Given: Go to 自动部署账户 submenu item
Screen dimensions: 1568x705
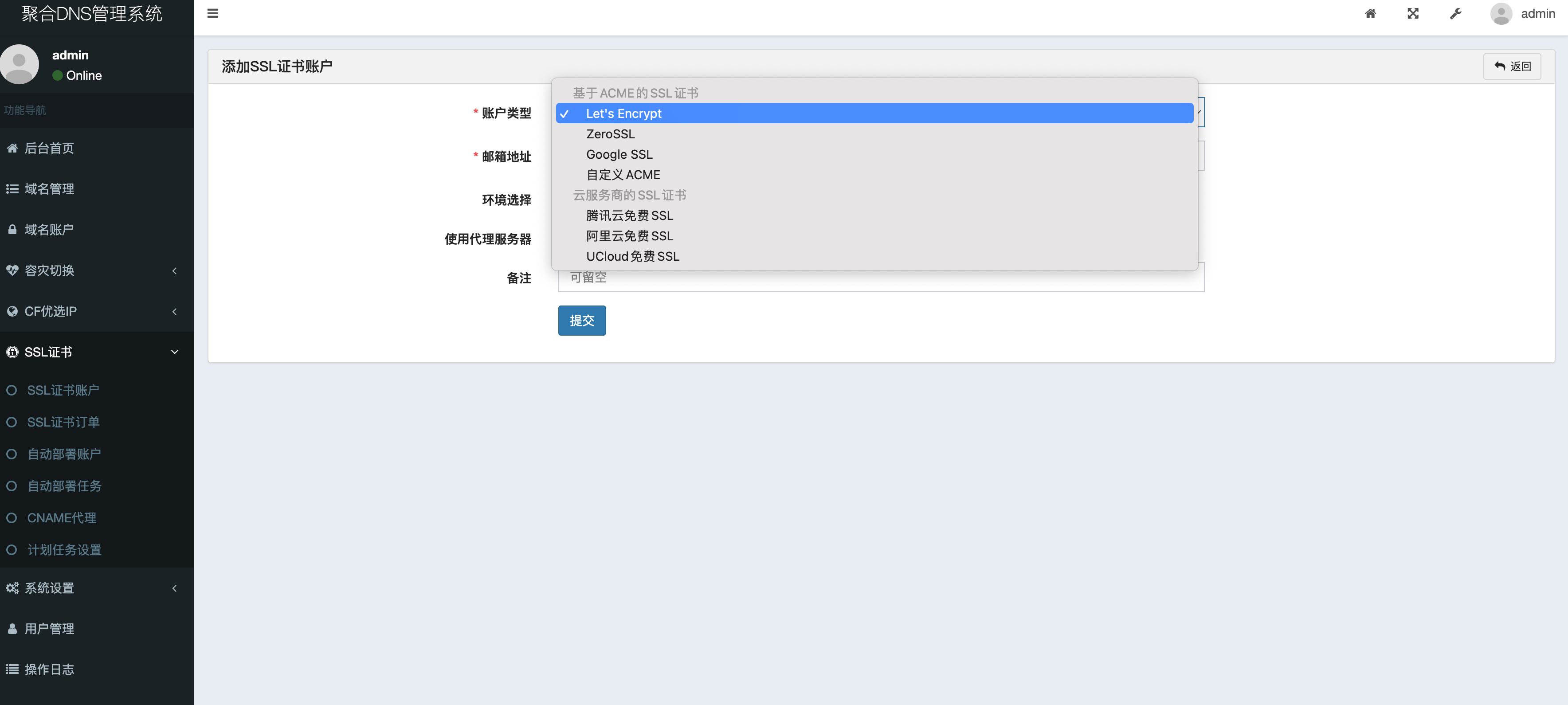Looking at the screenshot, I should (x=97, y=454).
